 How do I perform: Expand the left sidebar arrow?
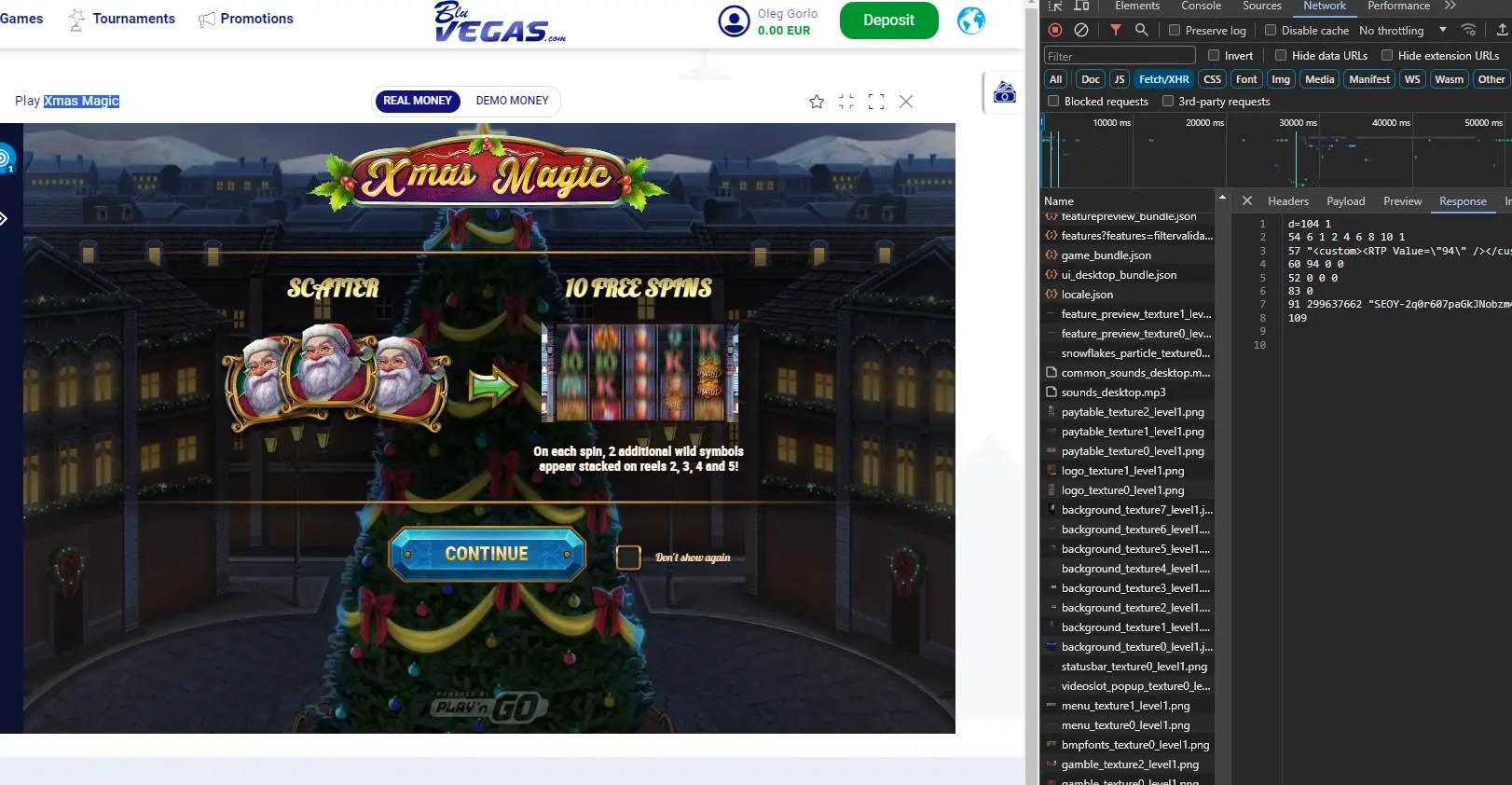[4, 219]
